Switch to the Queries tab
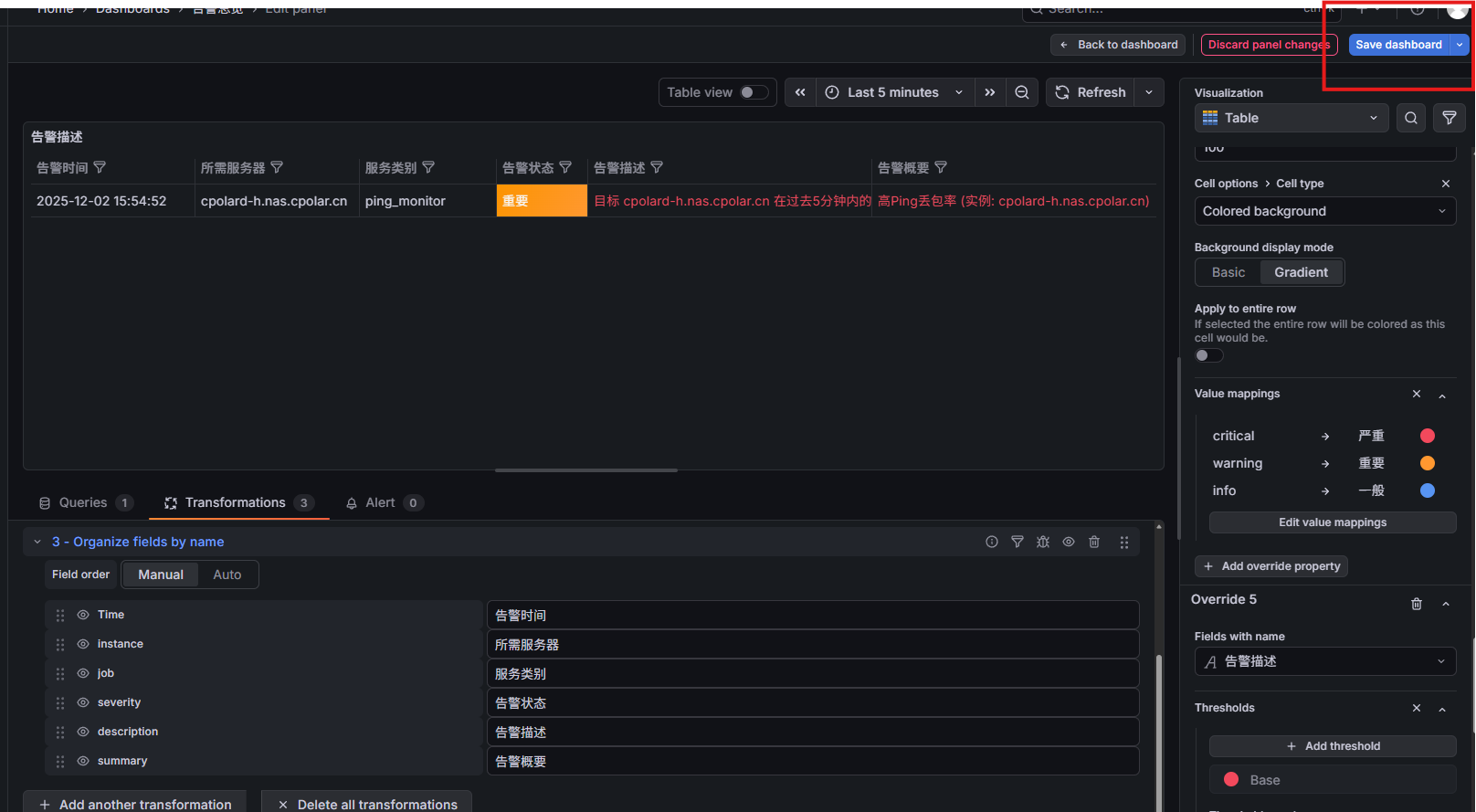The width and height of the screenshot is (1476, 812). (x=83, y=502)
